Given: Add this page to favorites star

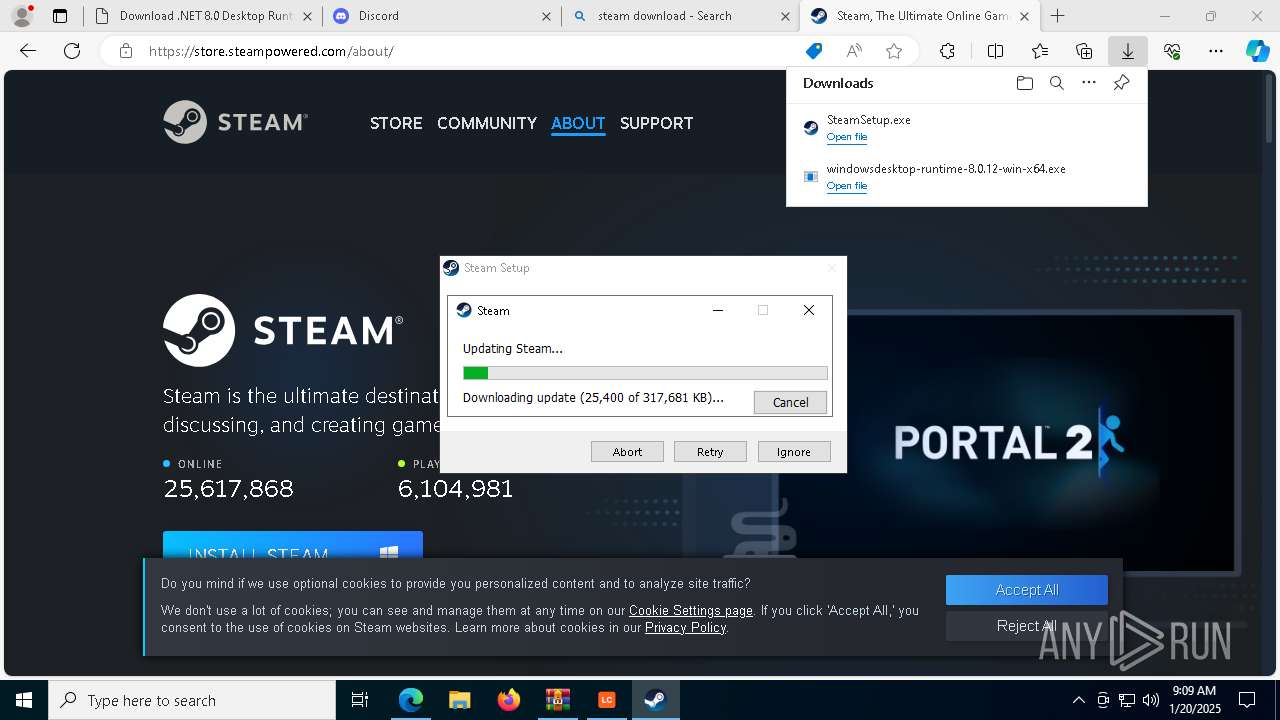Looking at the screenshot, I should (x=894, y=51).
